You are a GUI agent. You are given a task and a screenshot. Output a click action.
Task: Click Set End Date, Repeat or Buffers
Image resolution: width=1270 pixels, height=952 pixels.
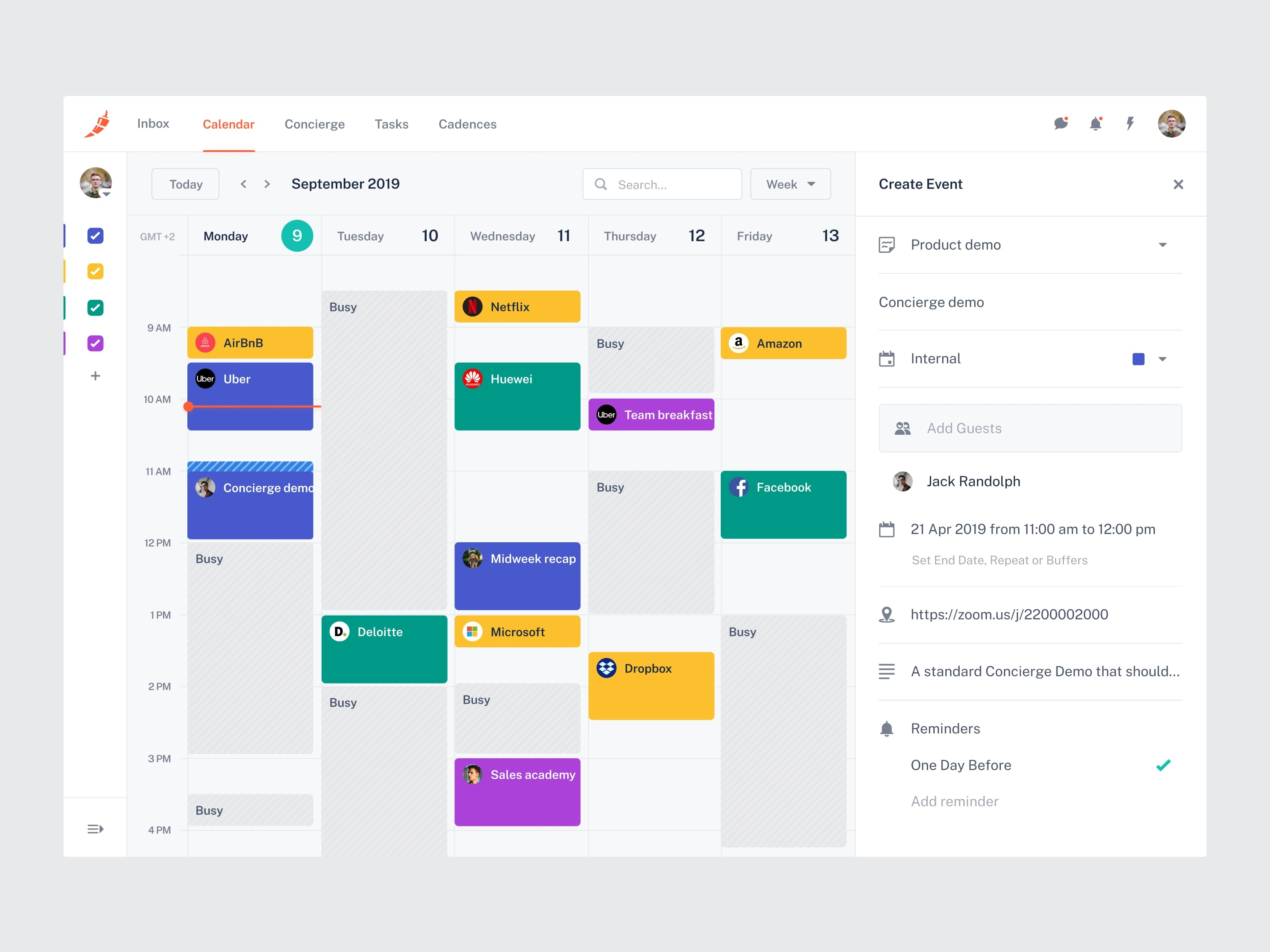(x=1000, y=560)
